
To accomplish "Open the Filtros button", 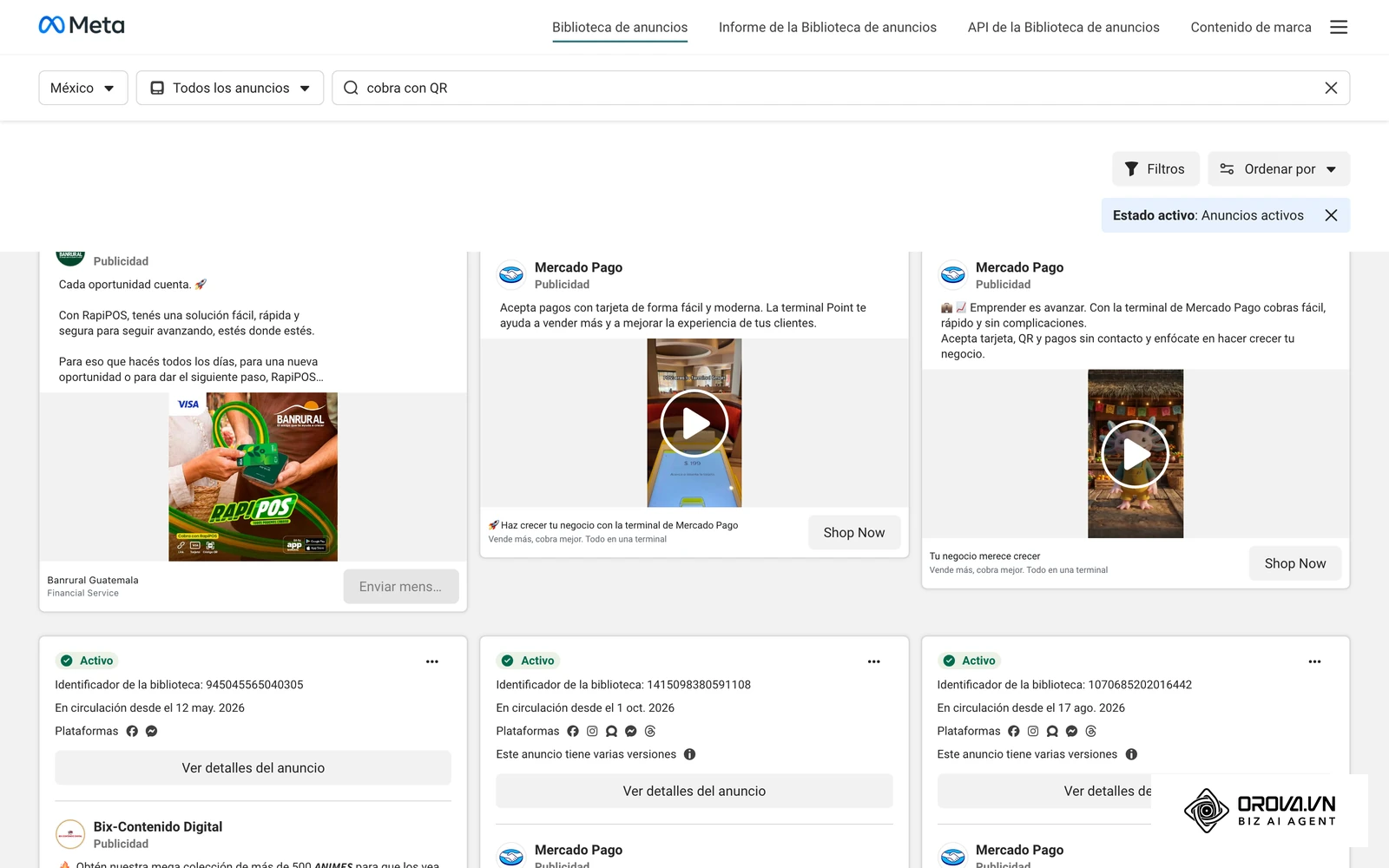I will click(1155, 168).
